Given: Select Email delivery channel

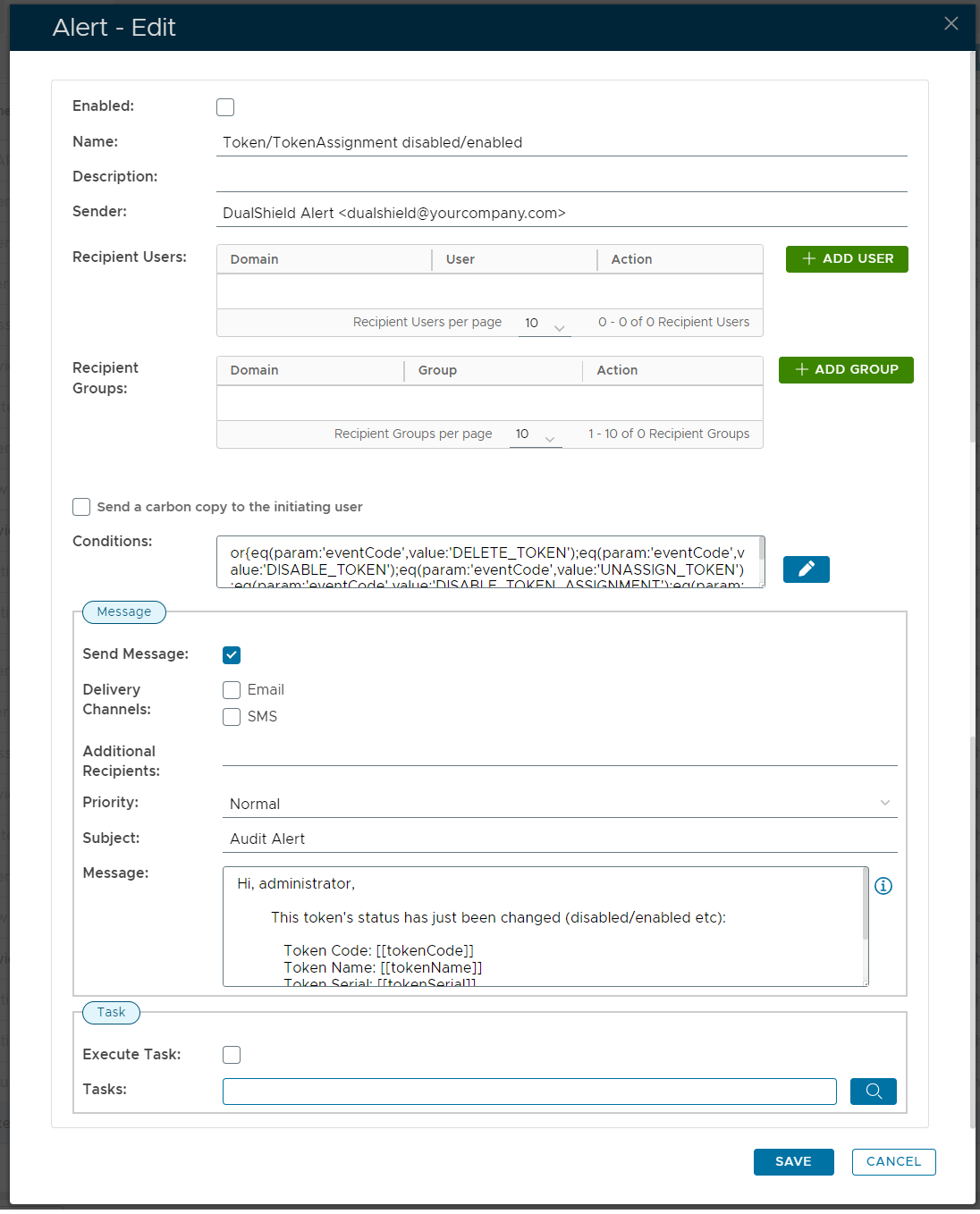Looking at the screenshot, I should [232, 690].
